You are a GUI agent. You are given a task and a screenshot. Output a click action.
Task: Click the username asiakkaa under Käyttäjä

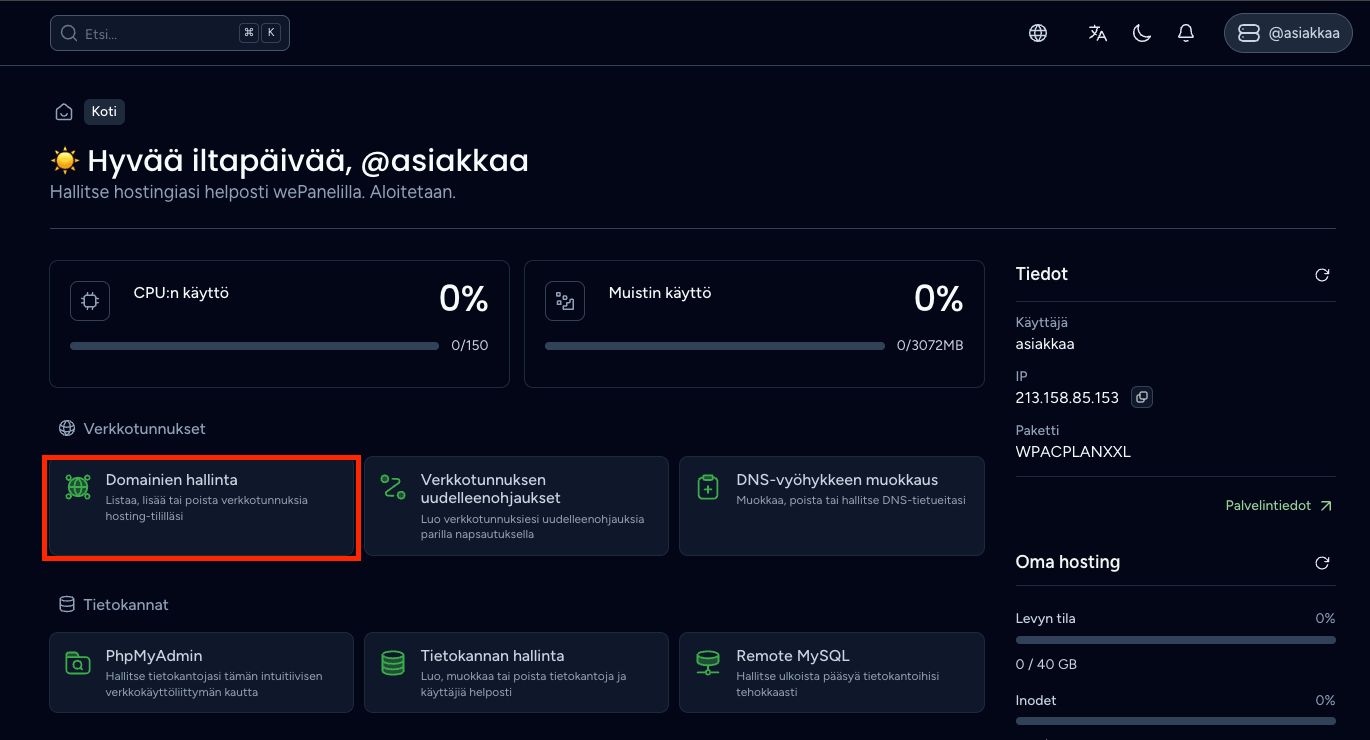click(x=1045, y=343)
